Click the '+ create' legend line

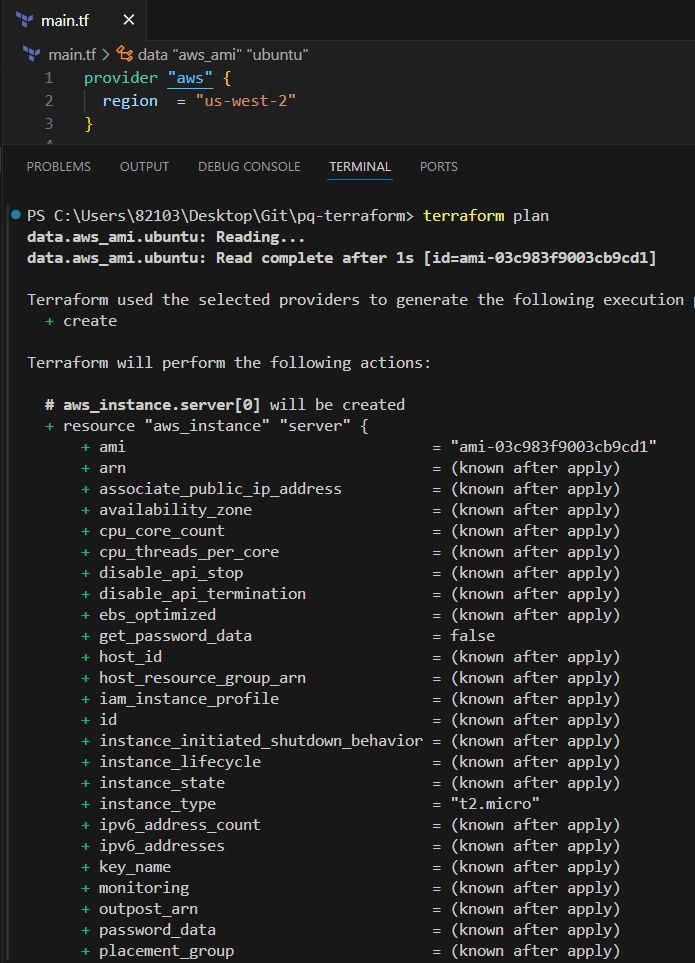coord(81,321)
